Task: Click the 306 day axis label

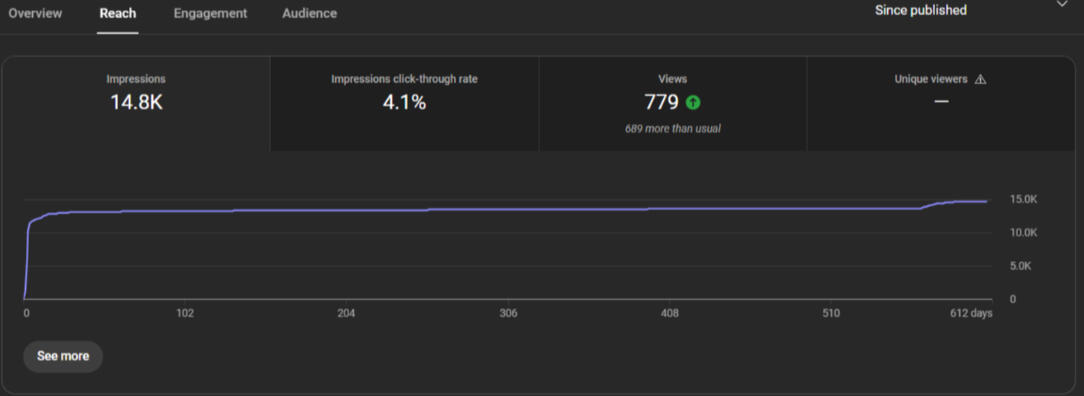Action: 508,313
